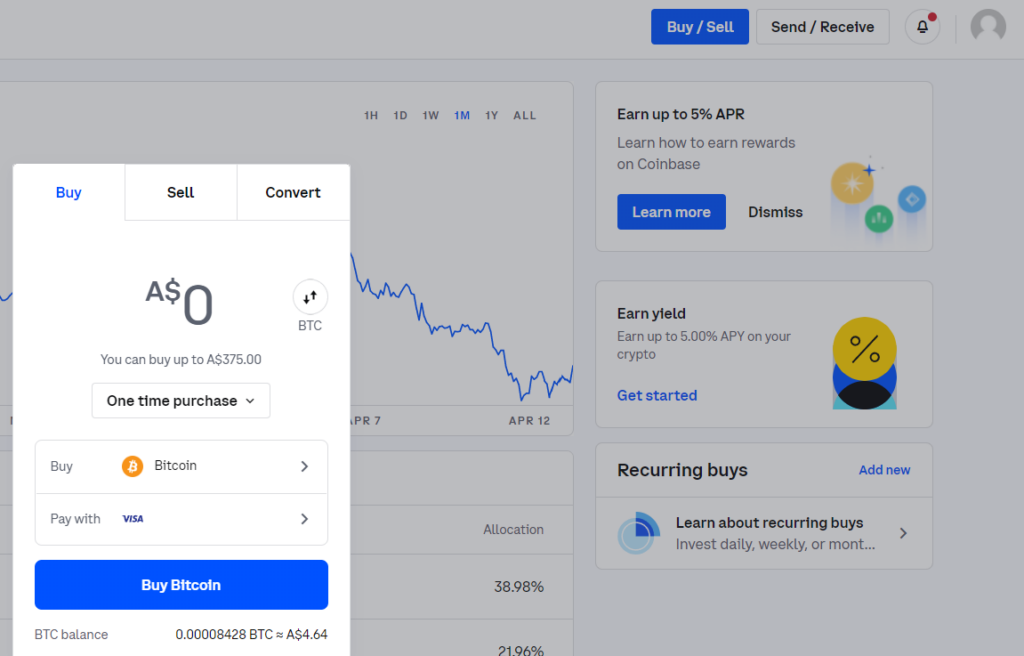Open the profile avatar menu
The image size is (1024, 656).
(987, 27)
